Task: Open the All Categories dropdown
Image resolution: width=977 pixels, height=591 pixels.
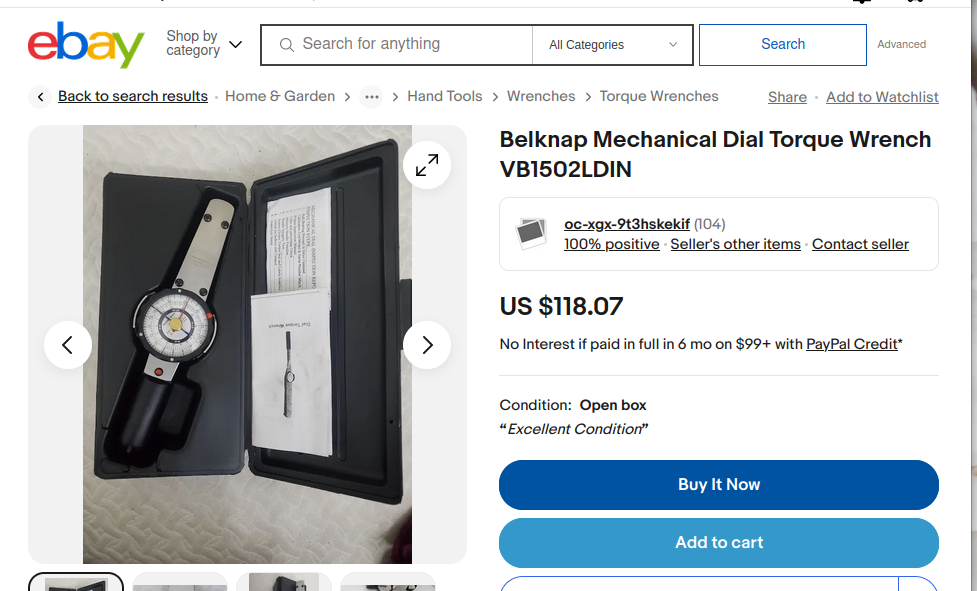Action: pyautogui.click(x=613, y=45)
